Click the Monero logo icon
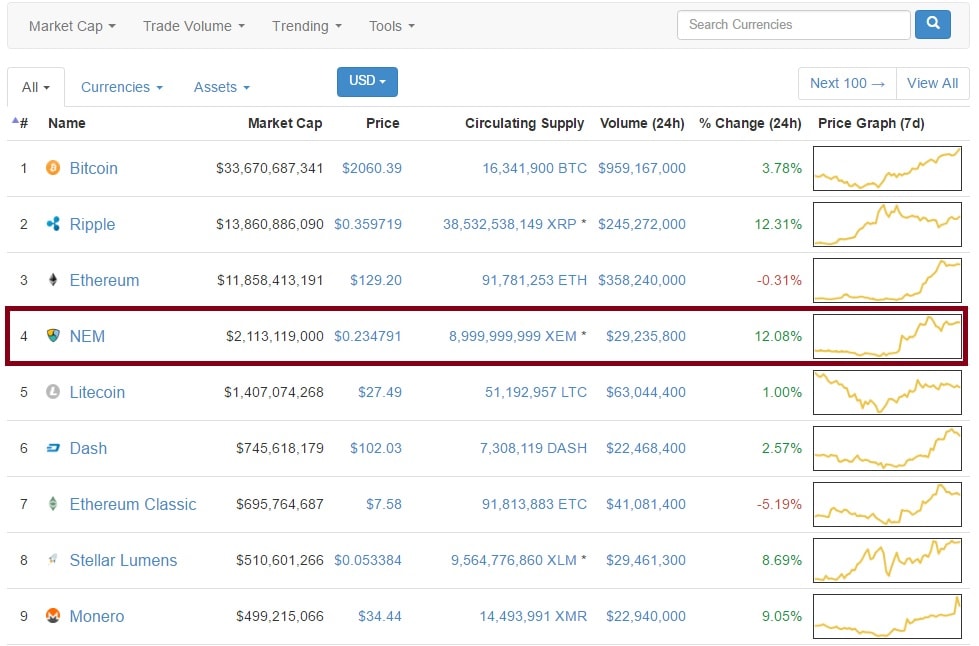Screen dimensions: 979x646 pos(53,616)
